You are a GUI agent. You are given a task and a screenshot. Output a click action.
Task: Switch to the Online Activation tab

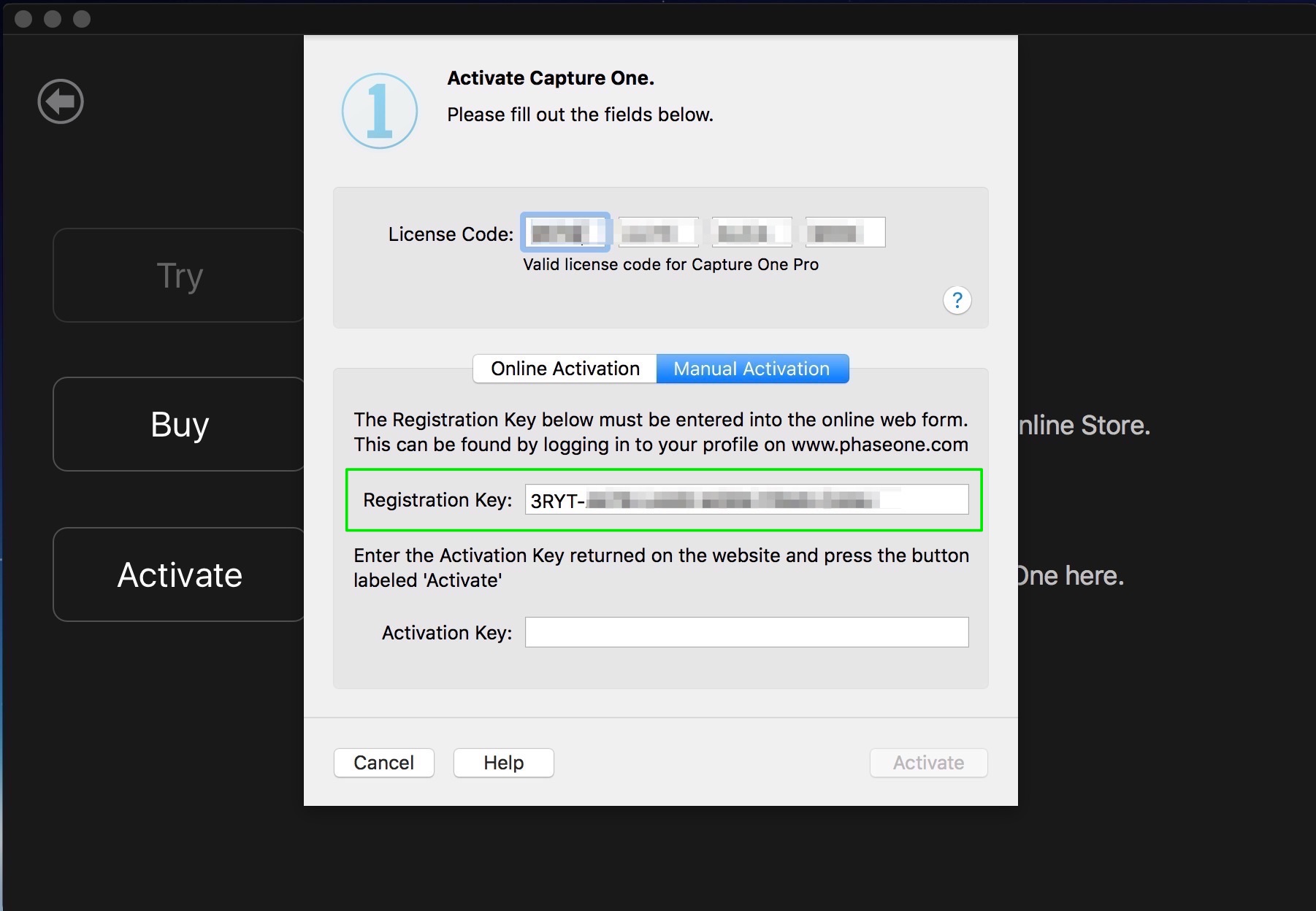(565, 369)
